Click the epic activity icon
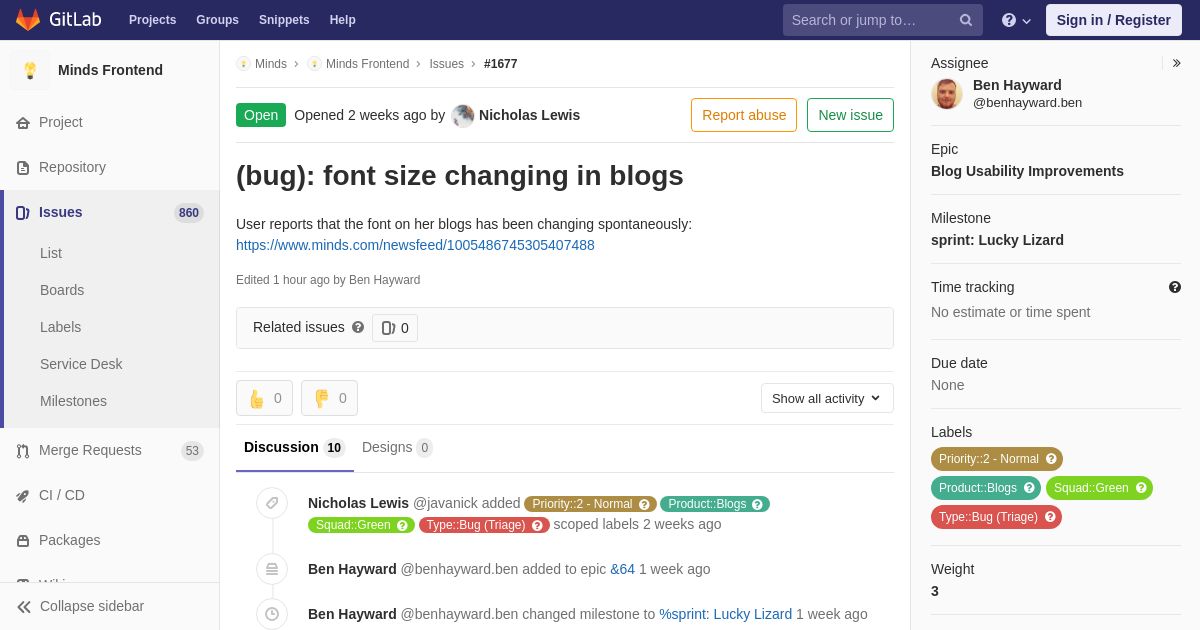Screen dimensions: 1200x630 [272, 569]
